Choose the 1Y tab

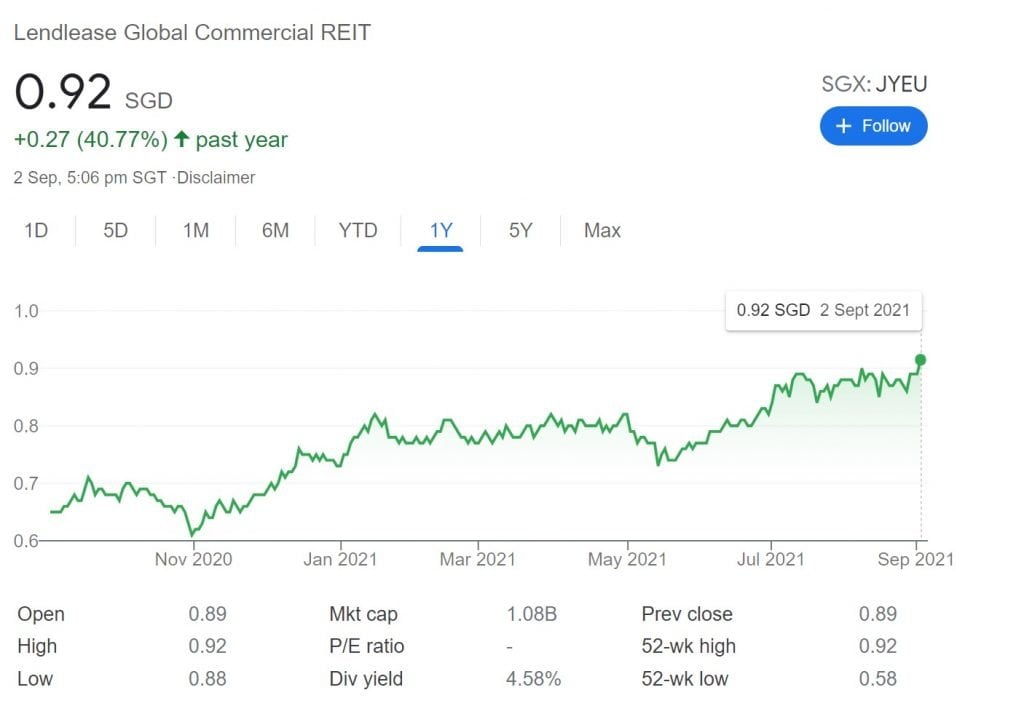[x=441, y=230]
